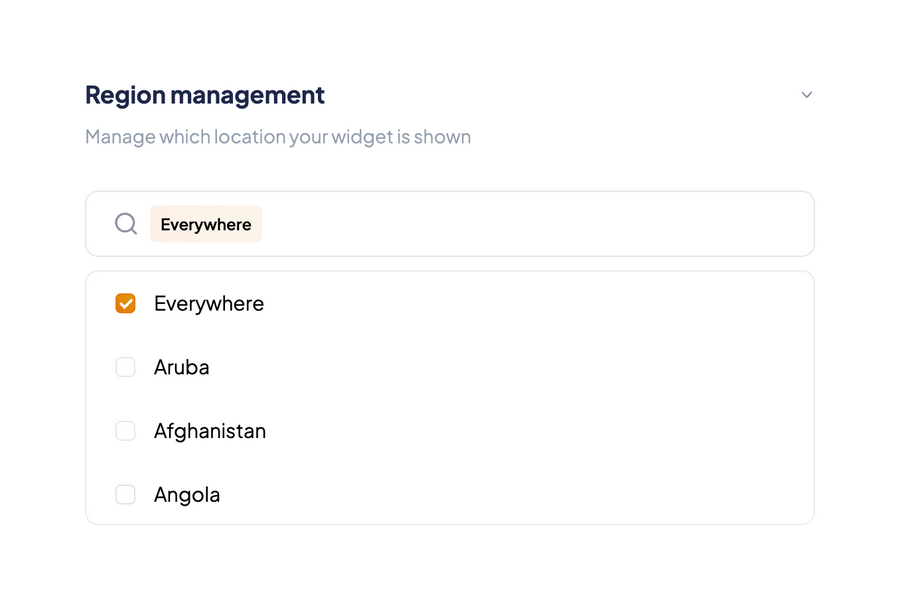Toggle off the checked Everywhere option
The image size is (900, 610).
point(125,303)
